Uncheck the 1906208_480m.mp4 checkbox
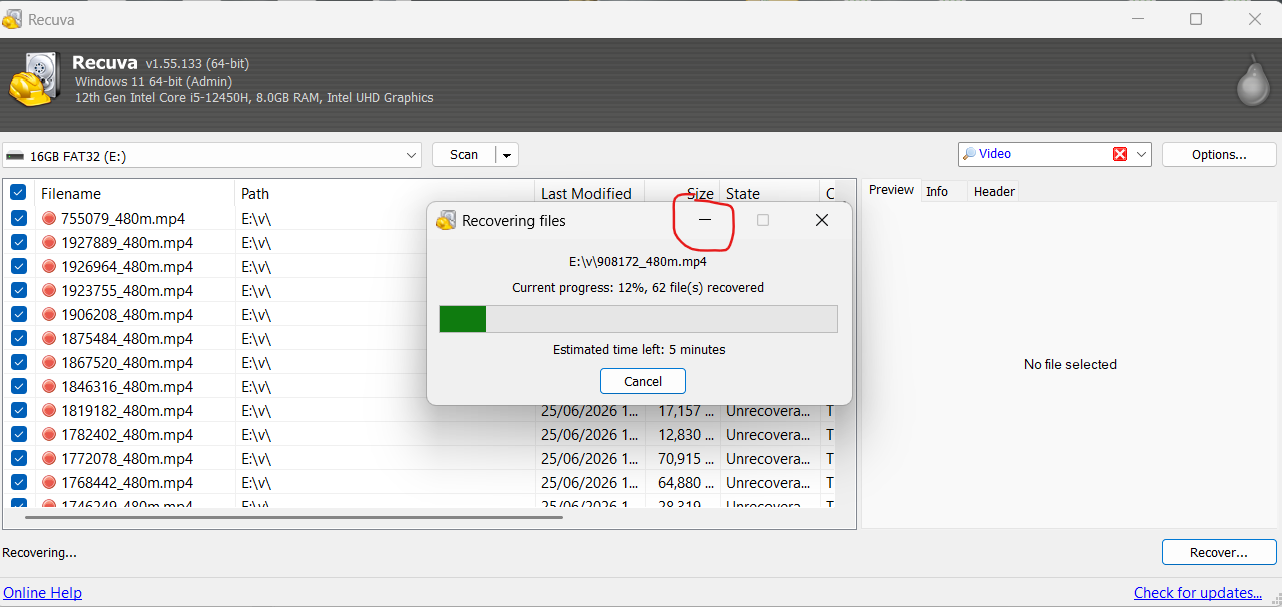 18,314
